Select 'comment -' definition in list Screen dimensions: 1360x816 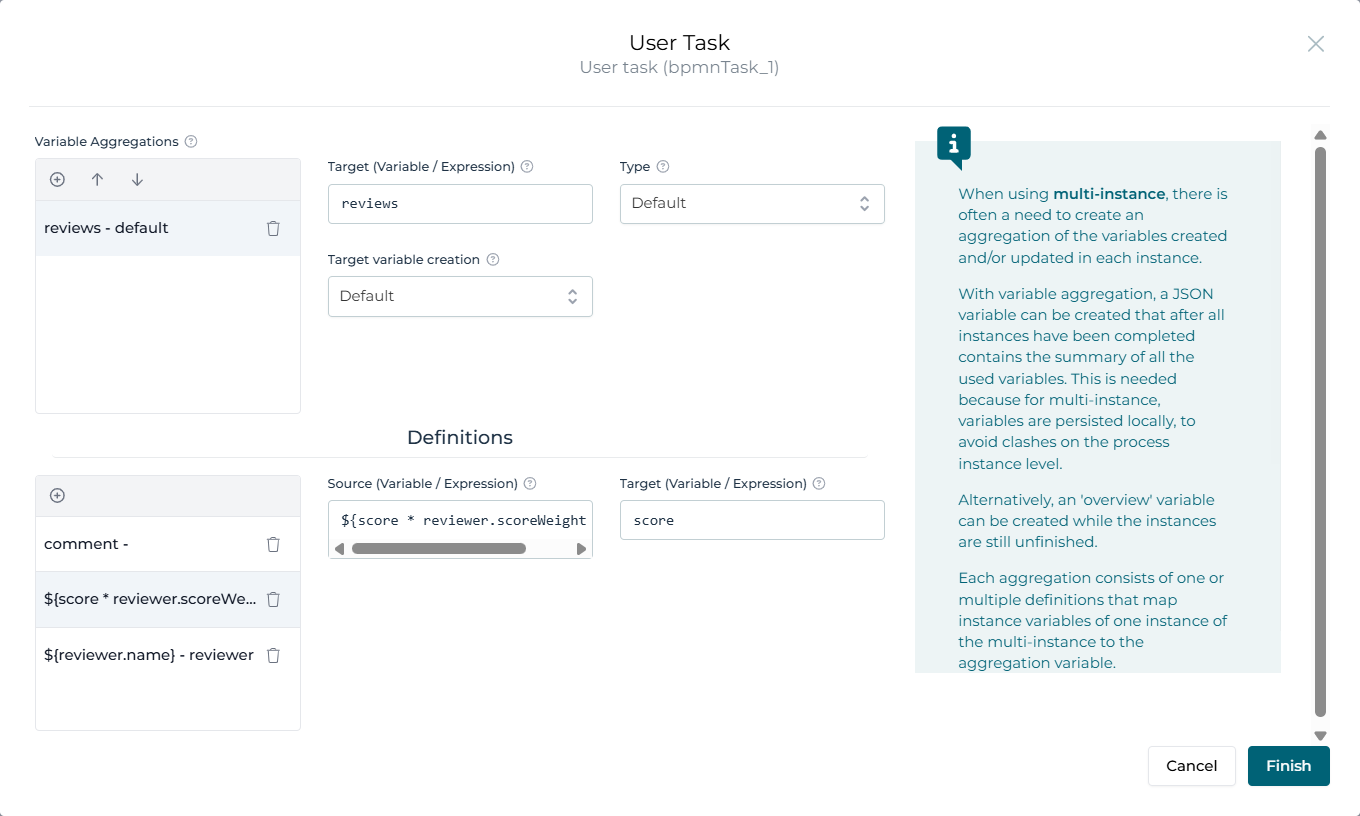tap(140, 544)
